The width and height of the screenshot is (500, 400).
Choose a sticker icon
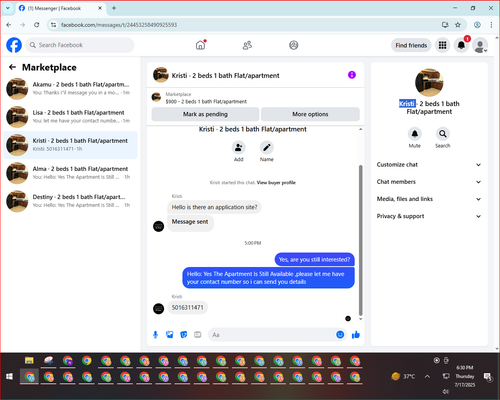click(x=184, y=335)
